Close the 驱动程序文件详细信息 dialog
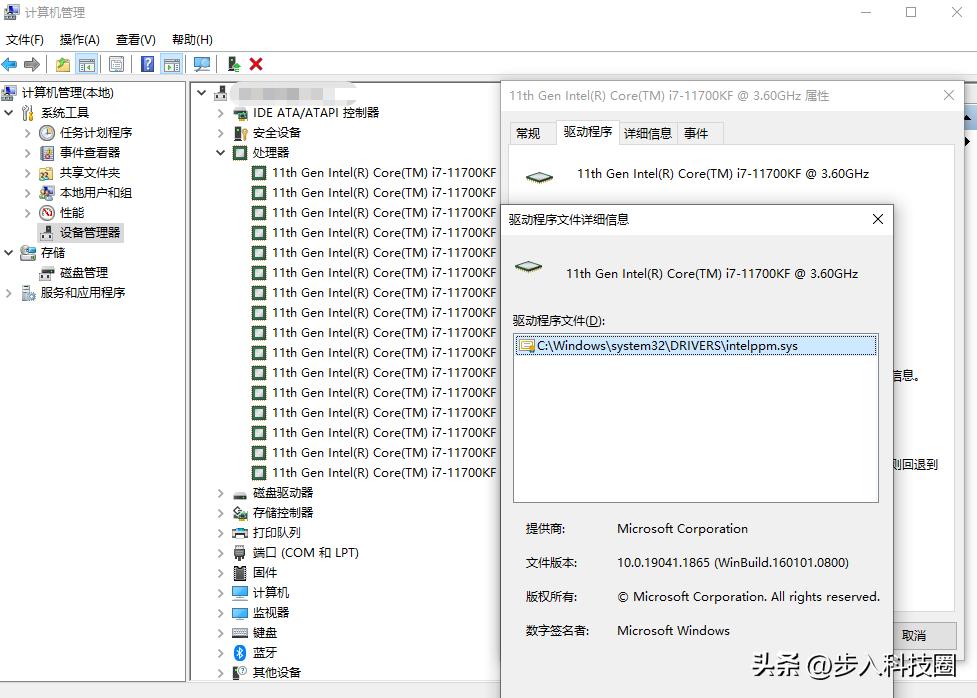This screenshot has height=698, width=977. tap(877, 219)
